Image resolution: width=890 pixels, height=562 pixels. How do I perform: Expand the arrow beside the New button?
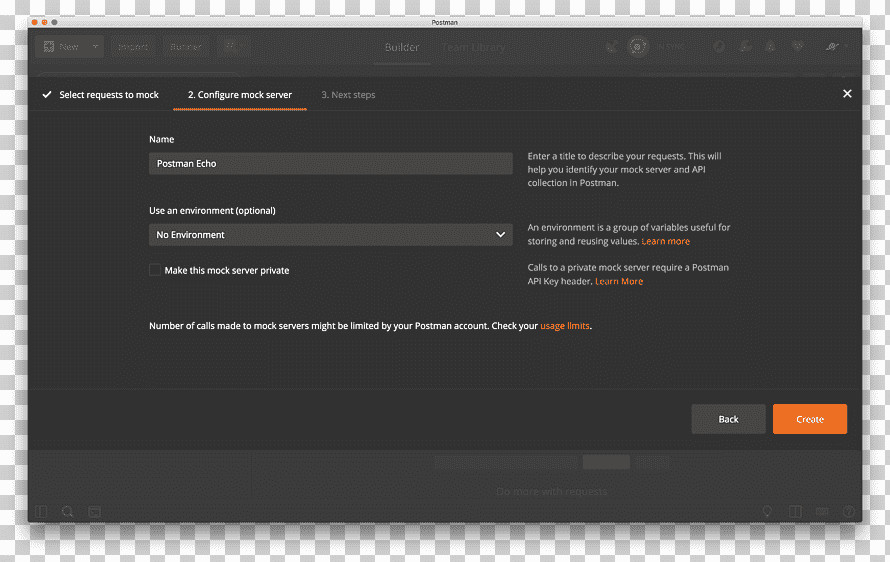pyautogui.click(x=95, y=47)
